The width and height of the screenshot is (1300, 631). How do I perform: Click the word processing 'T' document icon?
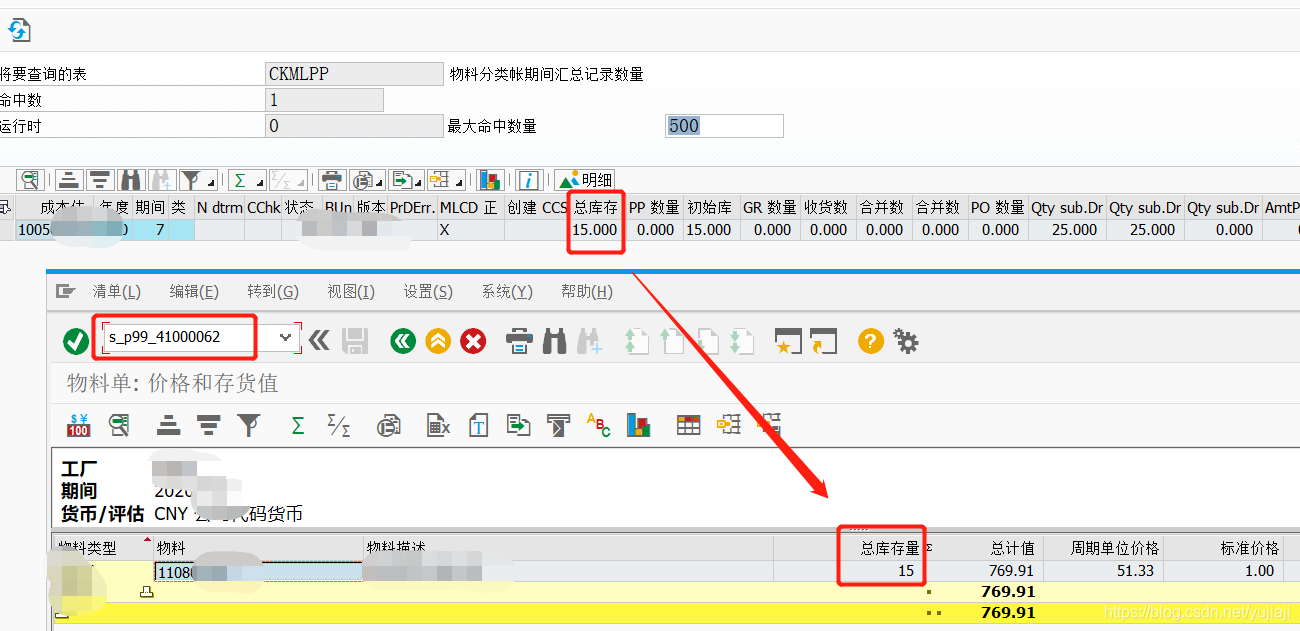click(x=478, y=425)
